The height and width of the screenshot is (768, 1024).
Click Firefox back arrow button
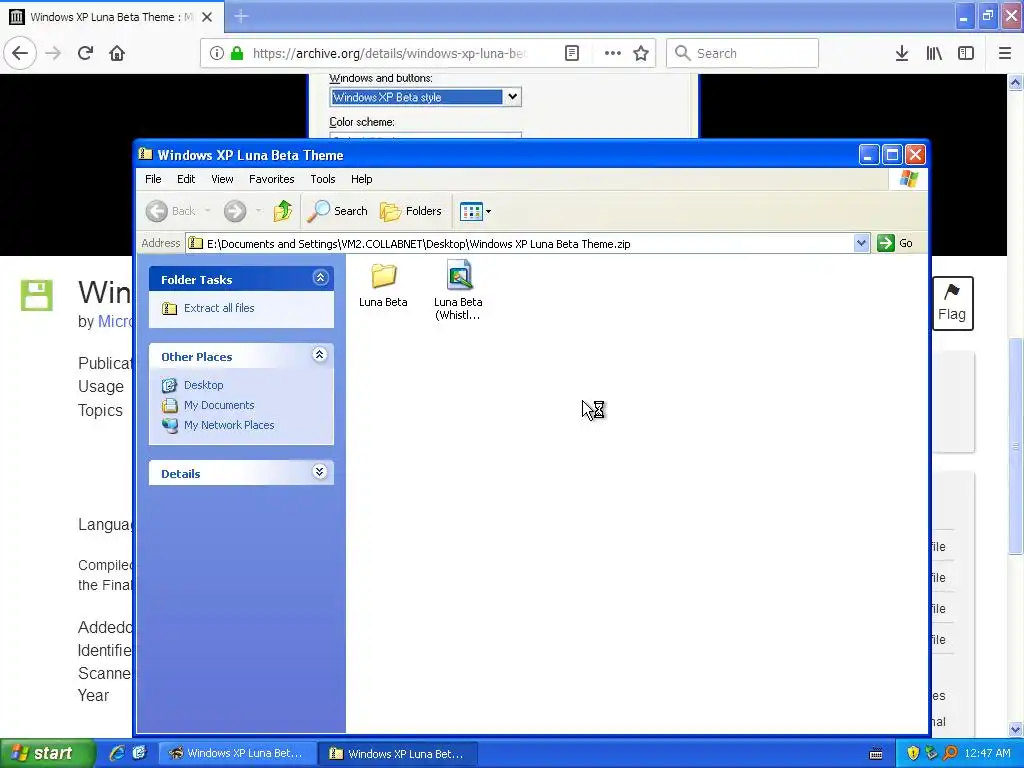(x=20, y=53)
